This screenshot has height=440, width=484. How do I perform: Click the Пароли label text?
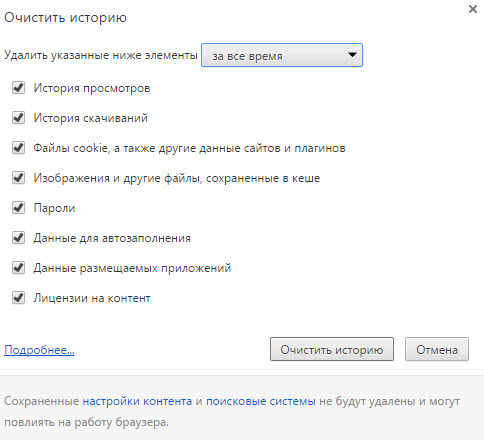[x=54, y=208]
